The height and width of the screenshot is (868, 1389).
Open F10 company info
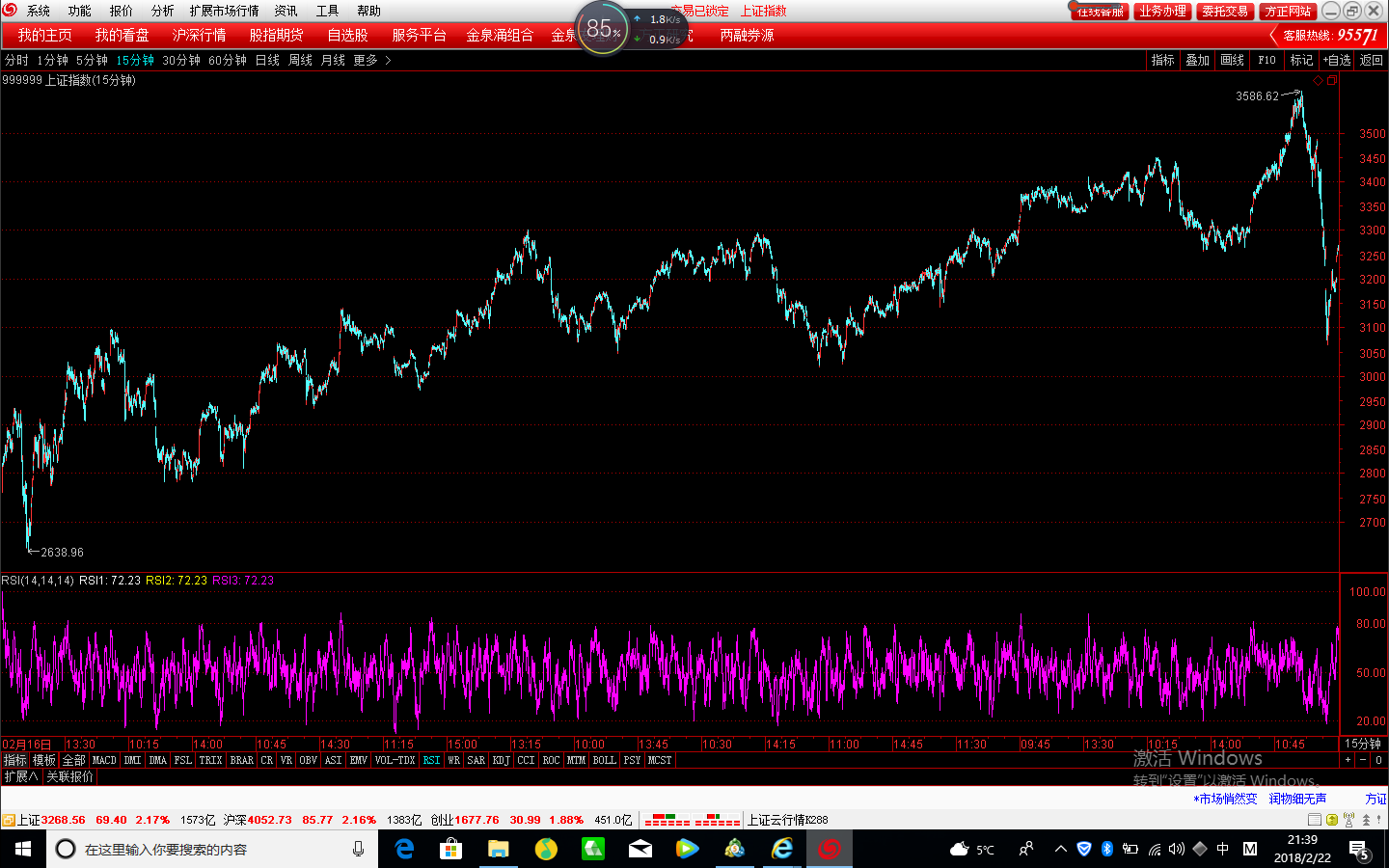tap(1267, 60)
